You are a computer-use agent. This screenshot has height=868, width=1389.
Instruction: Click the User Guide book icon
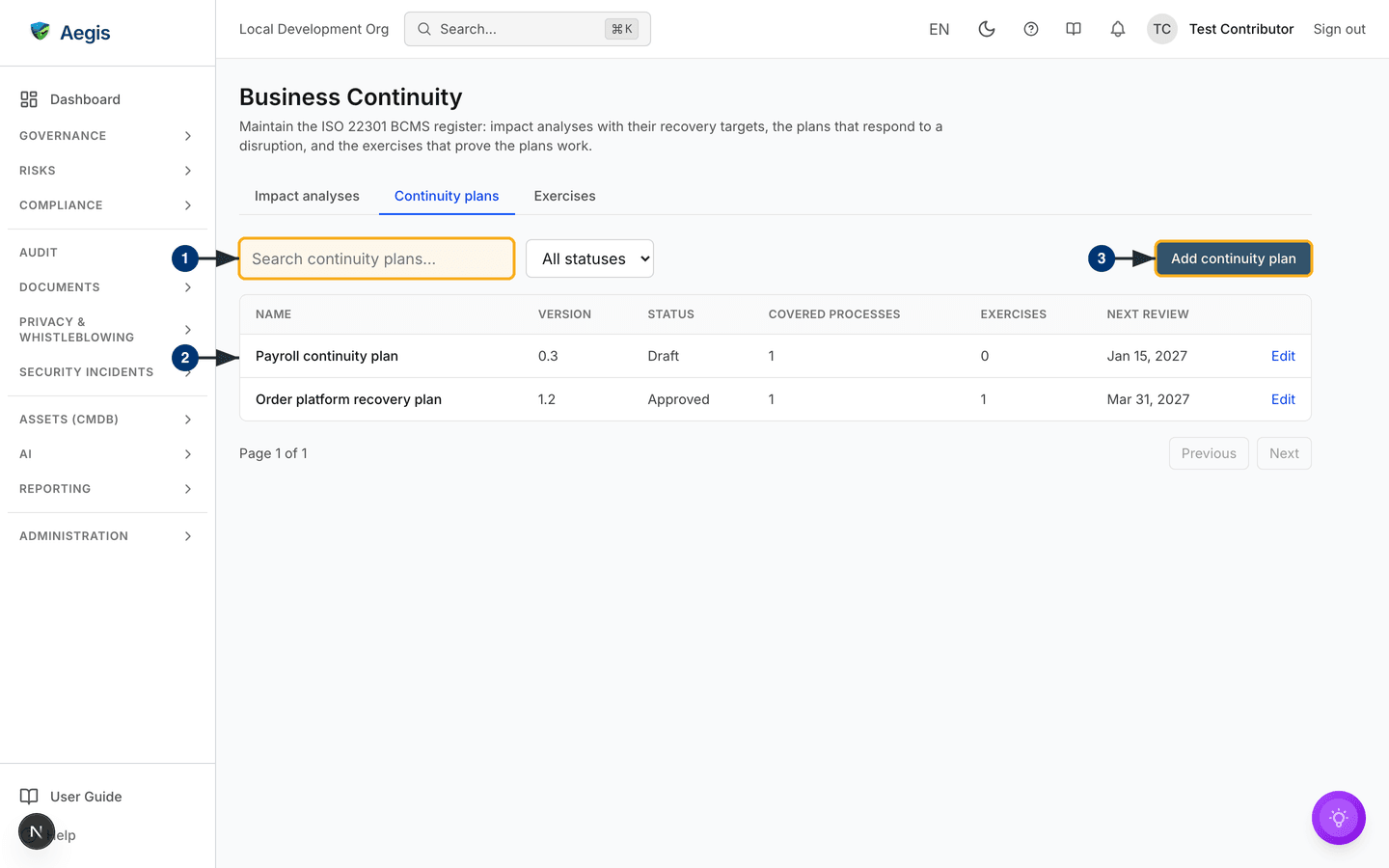29,797
